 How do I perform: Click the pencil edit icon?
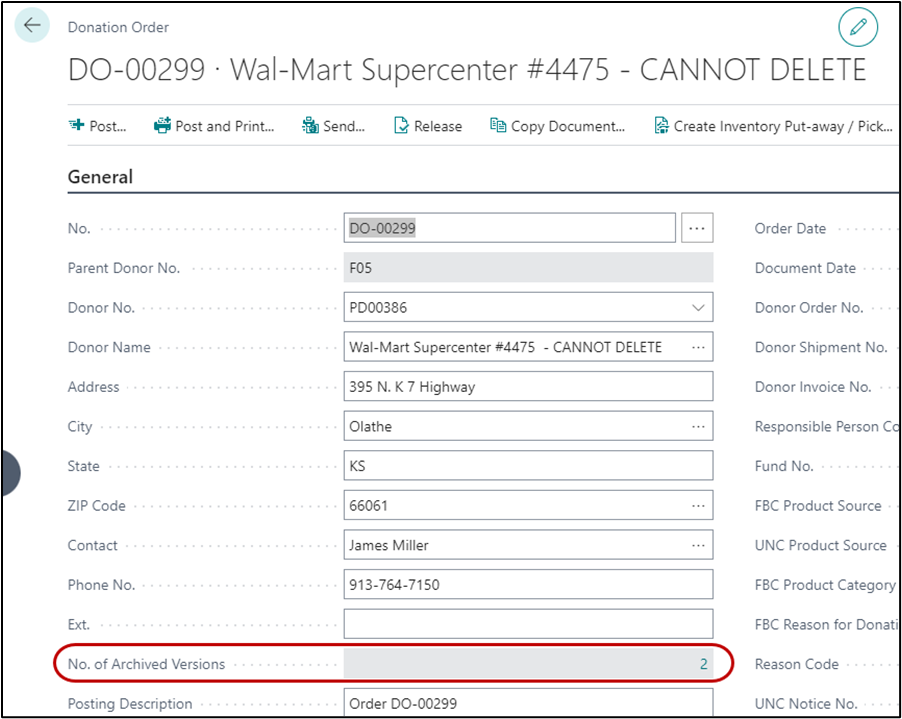(857, 28)
